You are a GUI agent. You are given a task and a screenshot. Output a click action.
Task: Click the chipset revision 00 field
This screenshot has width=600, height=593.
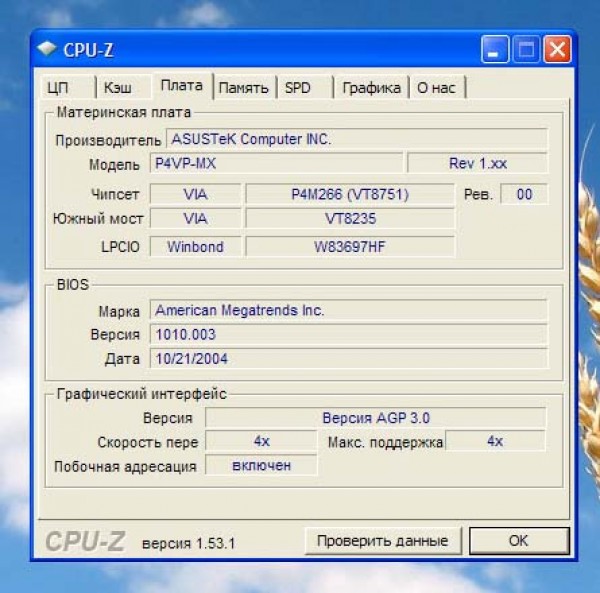click(524, 194)
